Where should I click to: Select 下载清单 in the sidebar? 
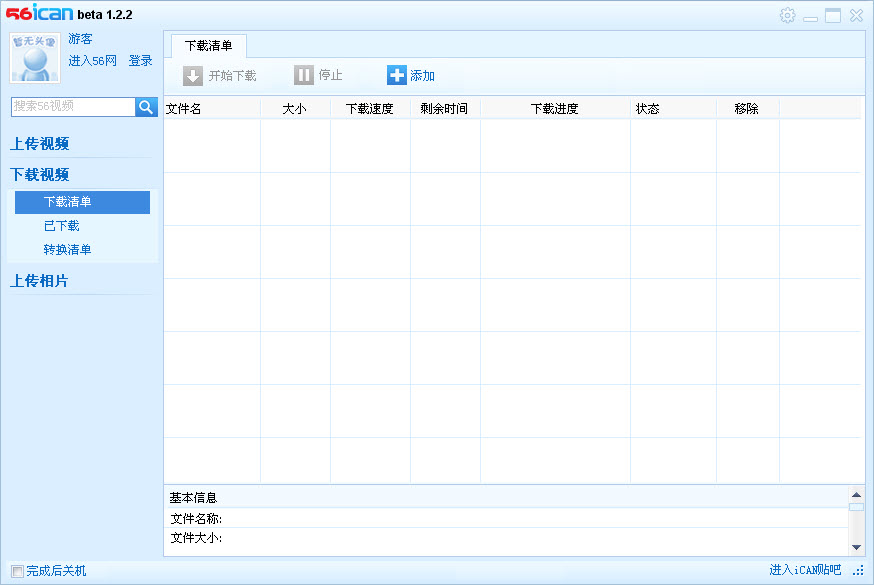coord(82,202)
